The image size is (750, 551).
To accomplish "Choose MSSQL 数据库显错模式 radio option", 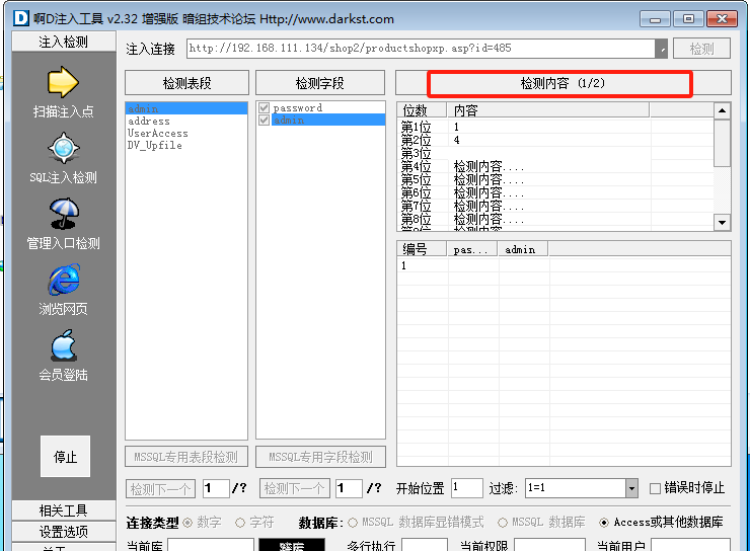I will (x=353, y=523).
